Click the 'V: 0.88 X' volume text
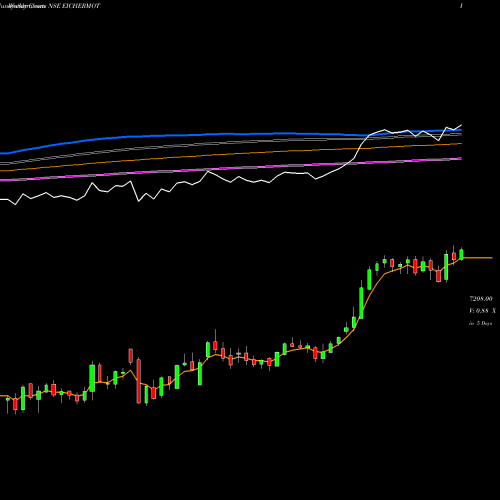The height and width of the screenshot is (500, 500). click(x=482, y=311)
